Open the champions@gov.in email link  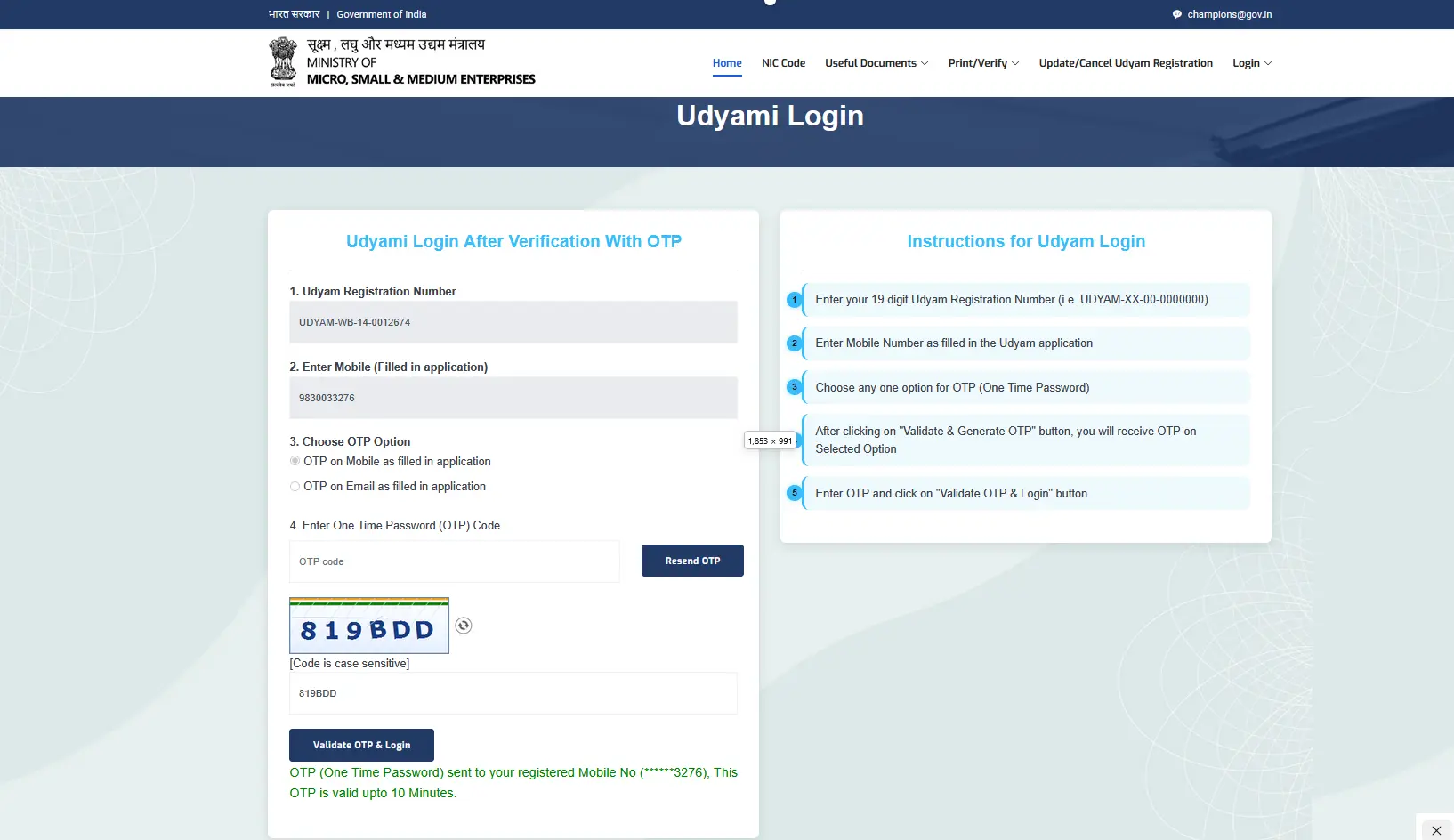point(1228,14)
